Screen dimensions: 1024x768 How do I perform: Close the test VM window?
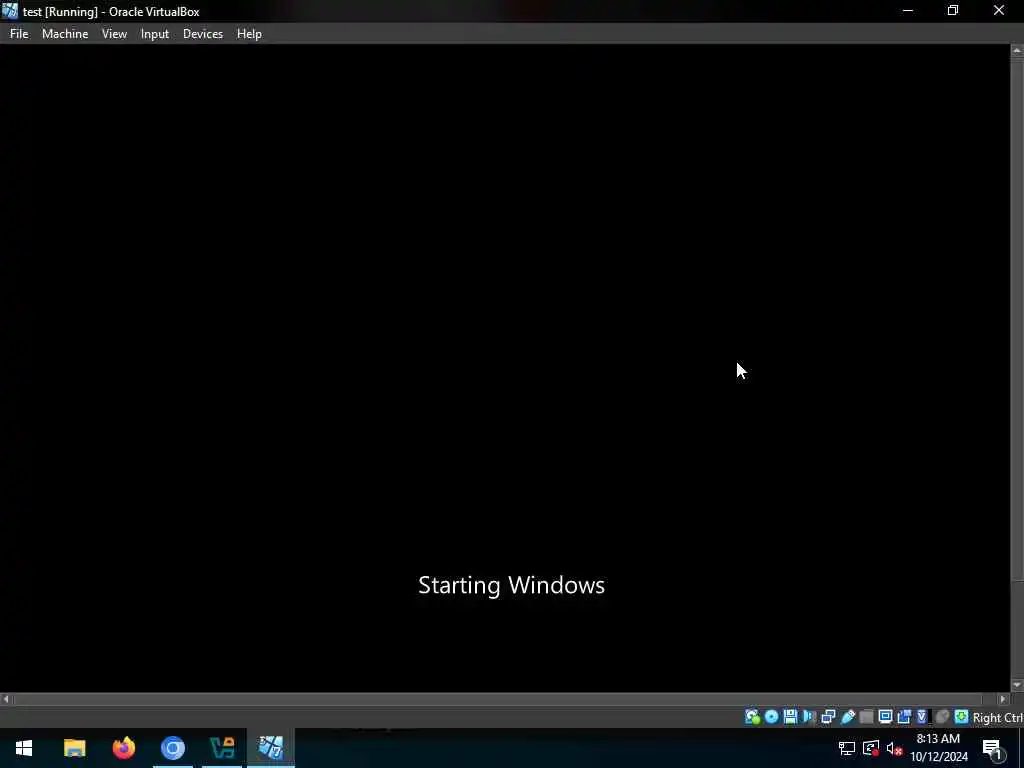coord(999,11)
